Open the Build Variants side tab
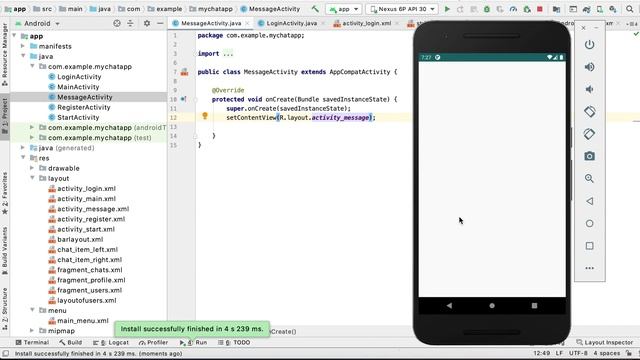 (x=4, y=250)
